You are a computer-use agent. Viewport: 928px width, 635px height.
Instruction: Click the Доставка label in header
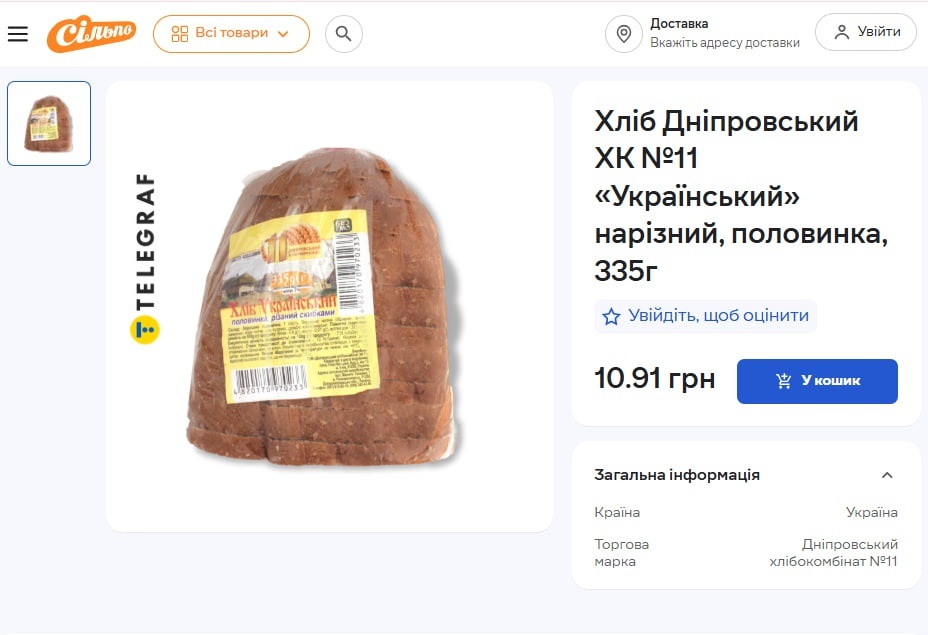click(679, 24)
